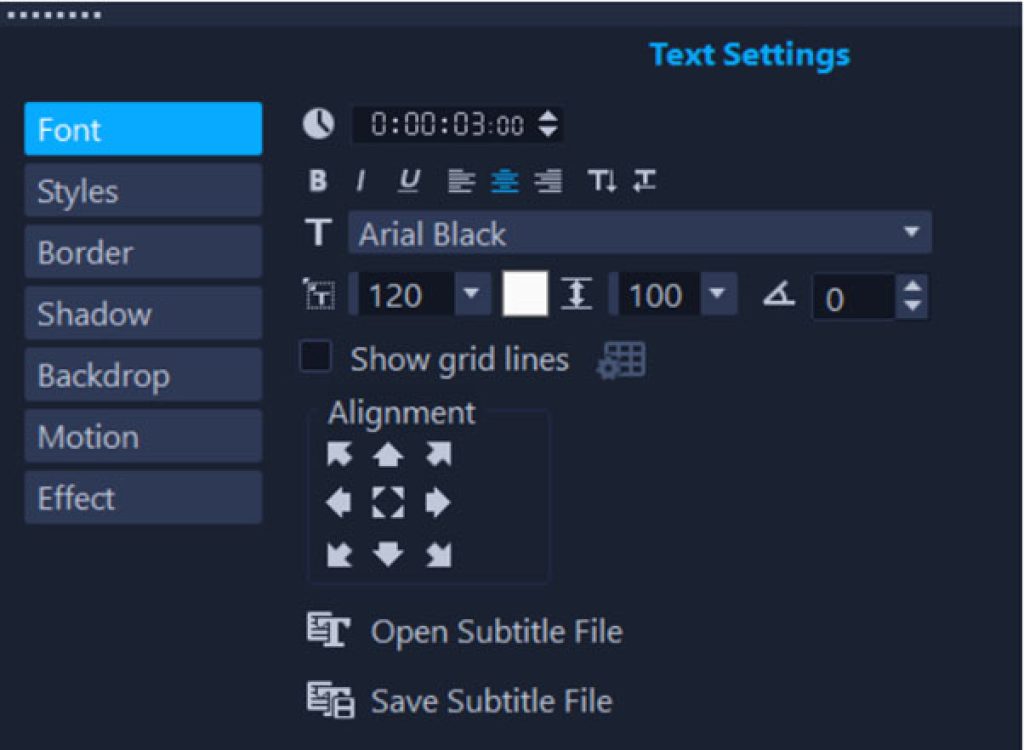Center the title in the frame
The height and width of the screenshot is (750, 1024).
click(388, 505)
